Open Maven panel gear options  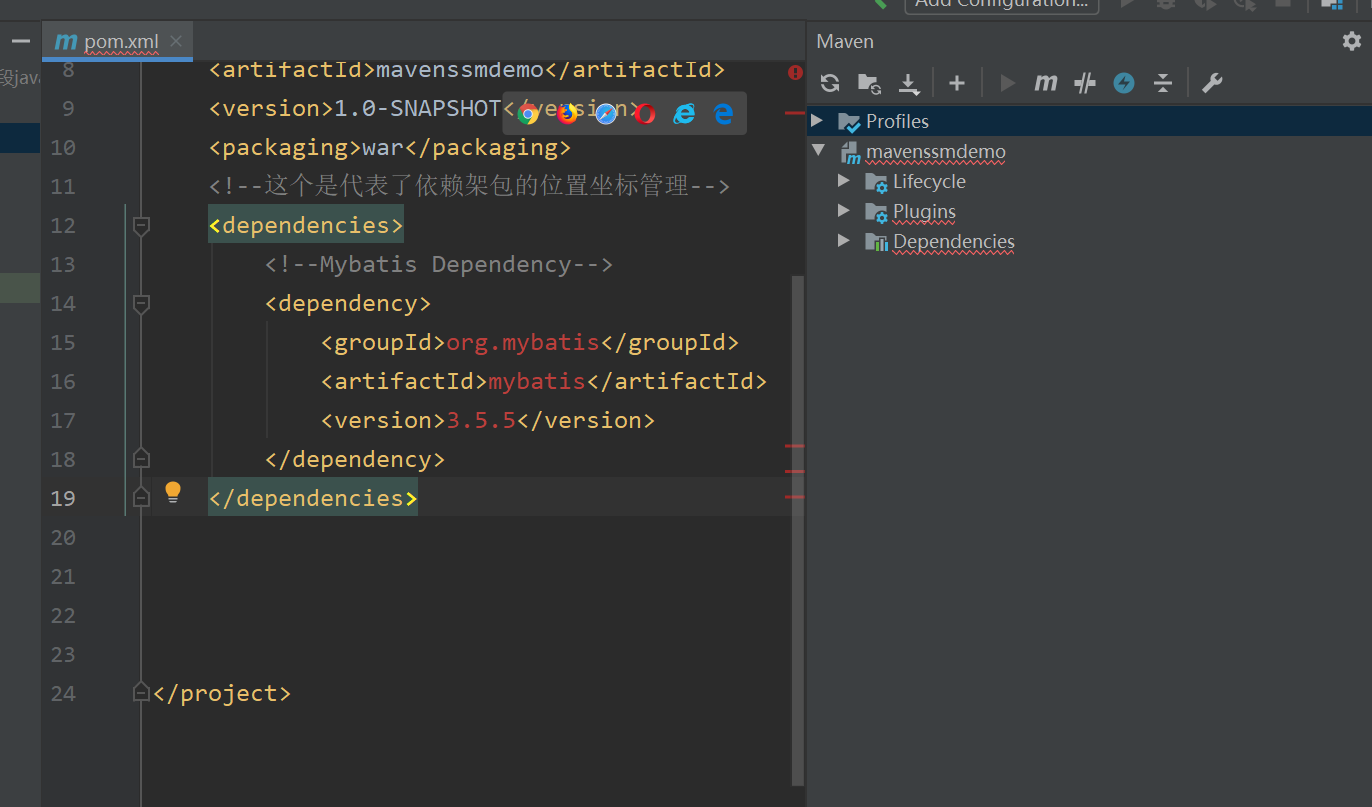pos(1352,41)
